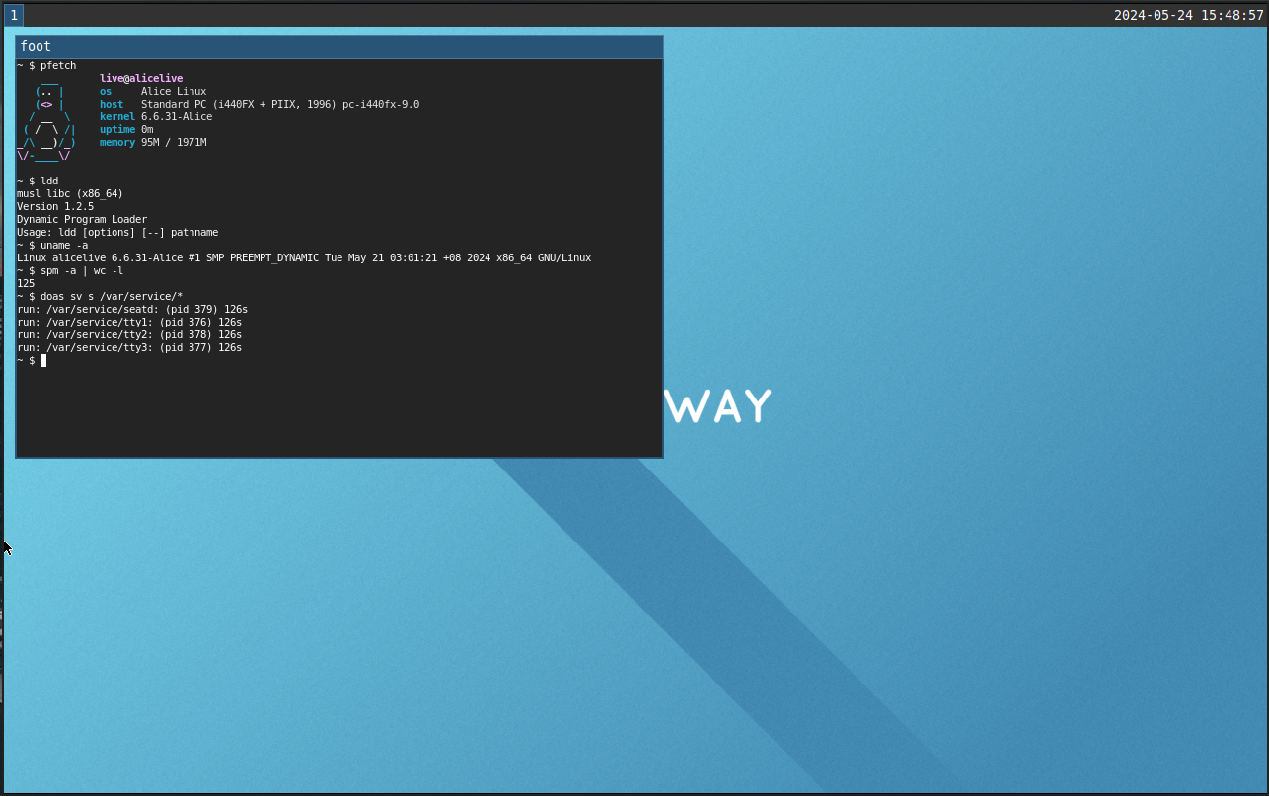Click the 'spm -a | wc -l' command

tap(82, 271)
